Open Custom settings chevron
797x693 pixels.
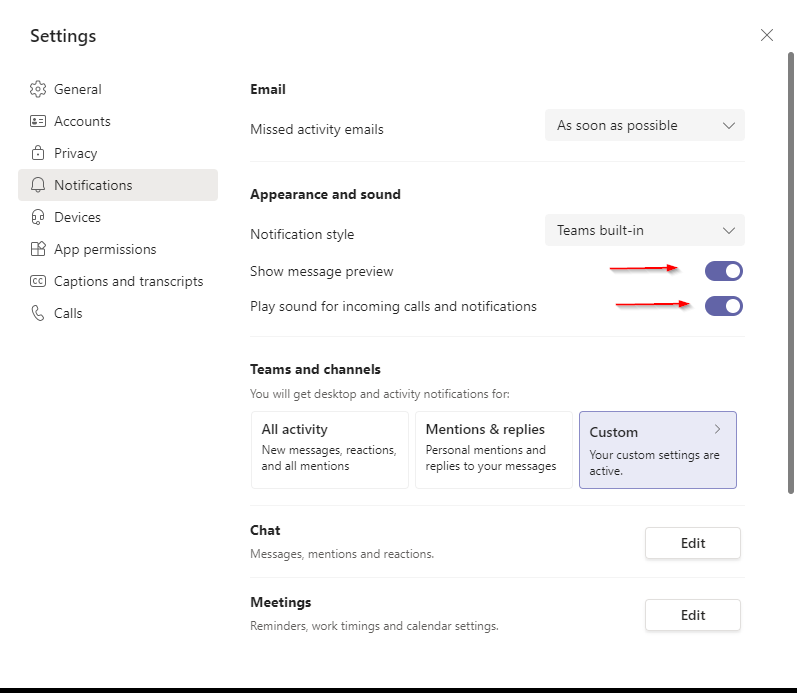pos(717,429)
